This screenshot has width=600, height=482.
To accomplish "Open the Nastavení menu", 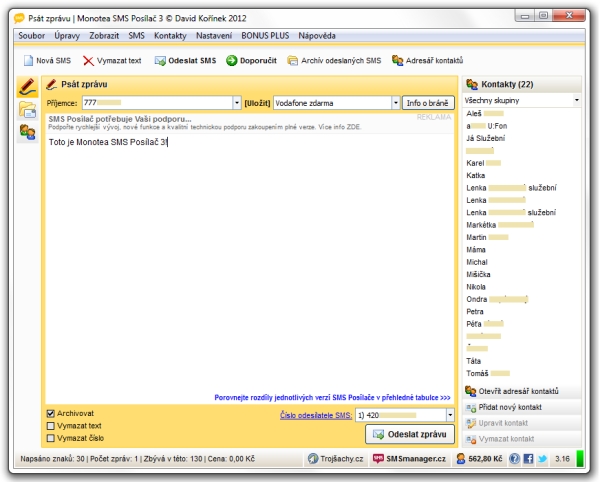I will click(x=214, y=36).
